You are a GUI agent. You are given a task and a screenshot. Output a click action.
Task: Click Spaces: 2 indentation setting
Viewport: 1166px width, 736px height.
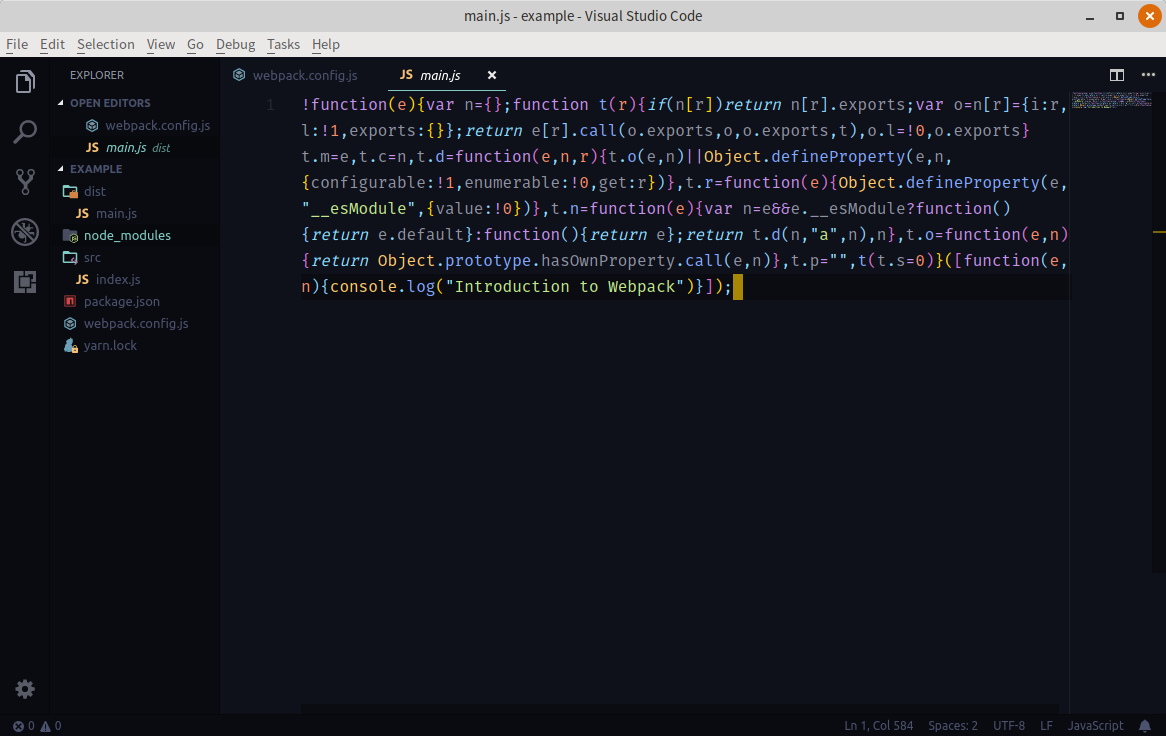click(953, 726)
